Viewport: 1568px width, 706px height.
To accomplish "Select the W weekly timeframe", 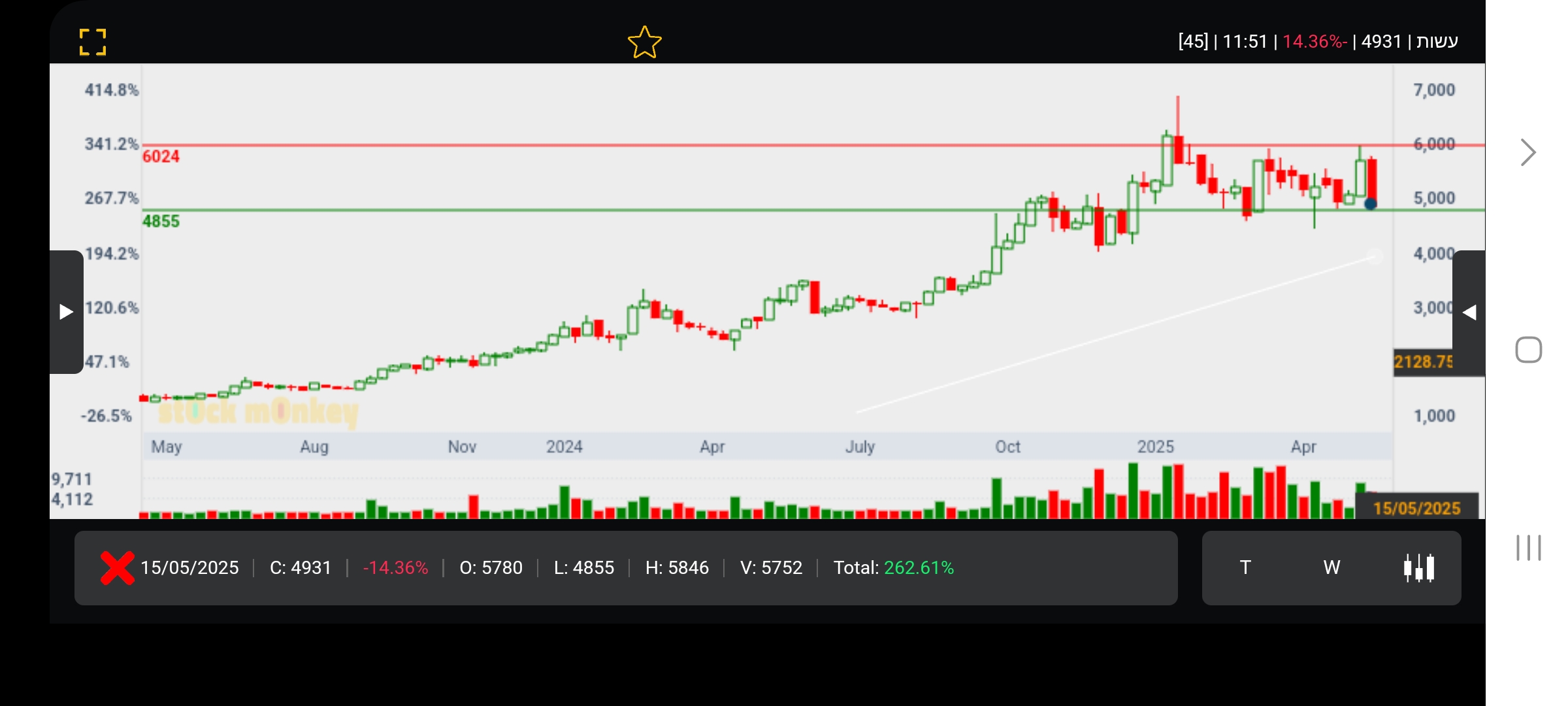I will 1331,567.
